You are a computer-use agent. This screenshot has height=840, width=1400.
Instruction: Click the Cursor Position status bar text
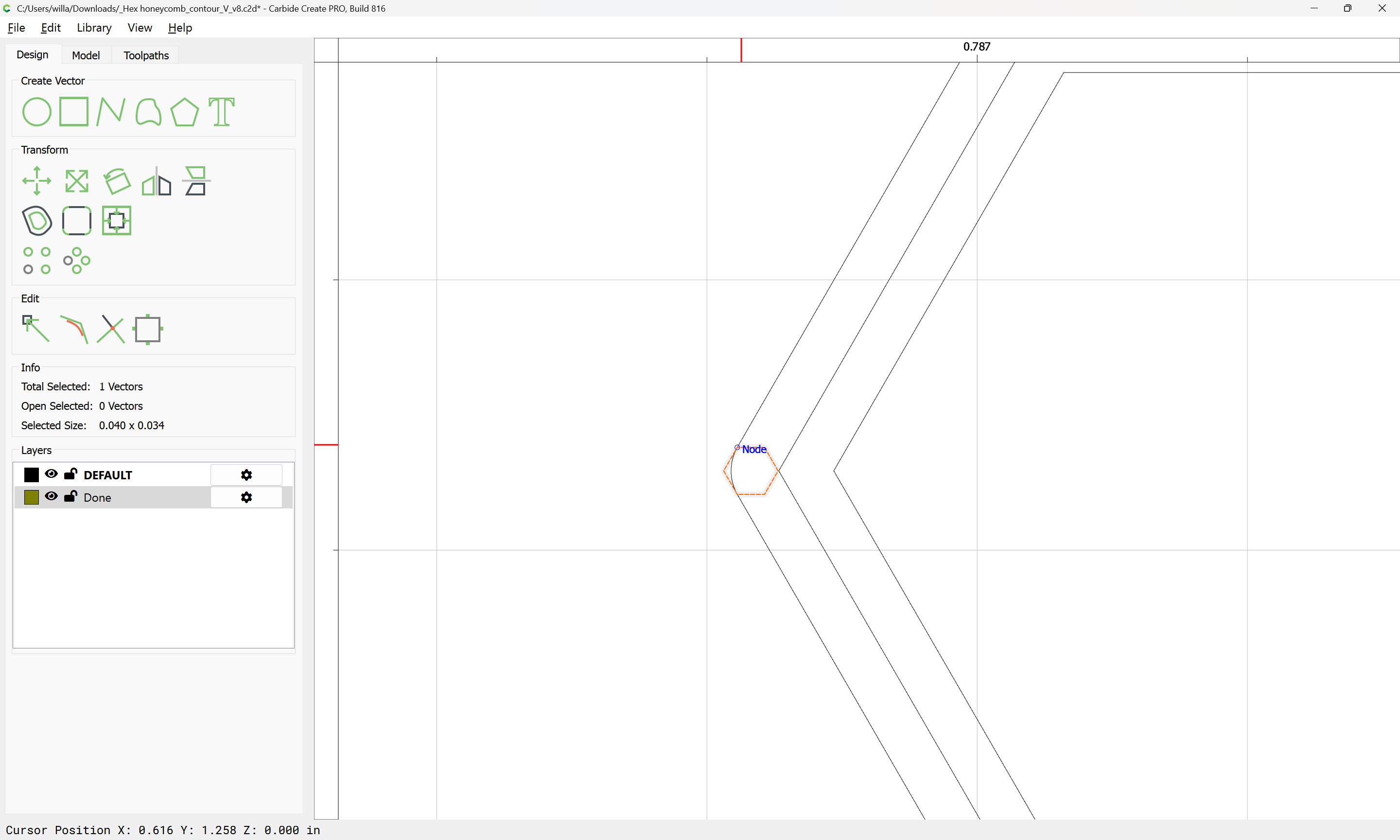pos(163,830)
